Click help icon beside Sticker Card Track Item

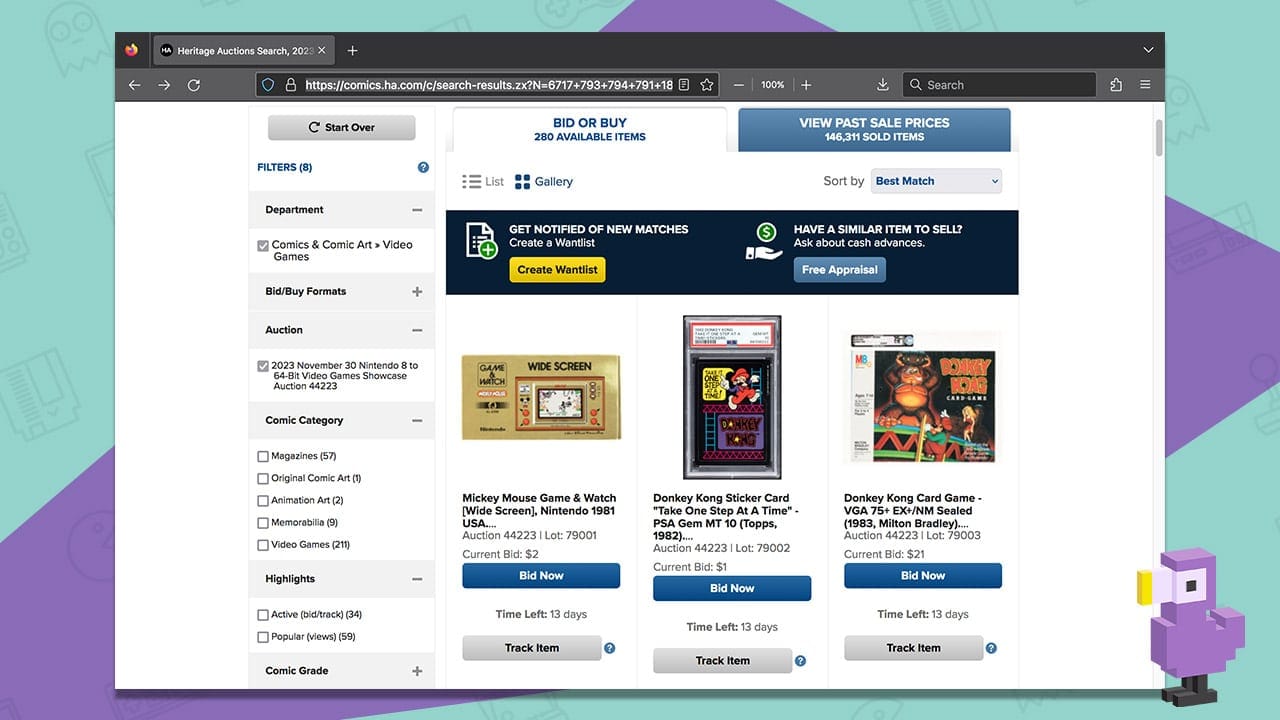(801, 661)
